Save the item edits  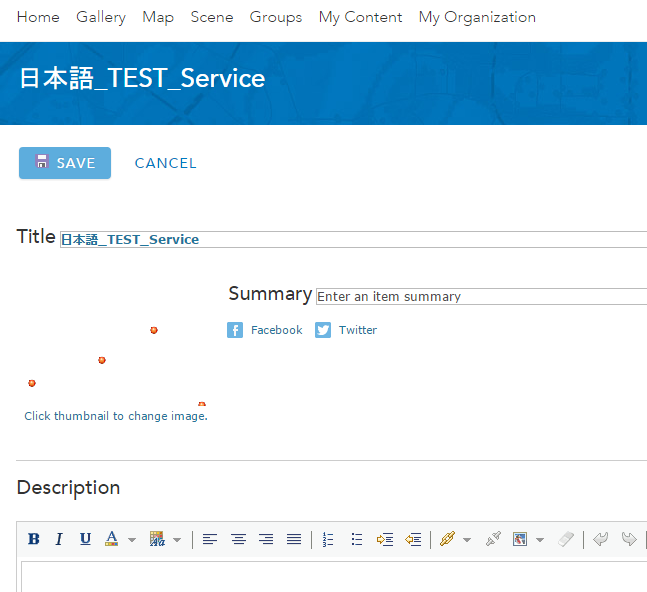[65, 163]
